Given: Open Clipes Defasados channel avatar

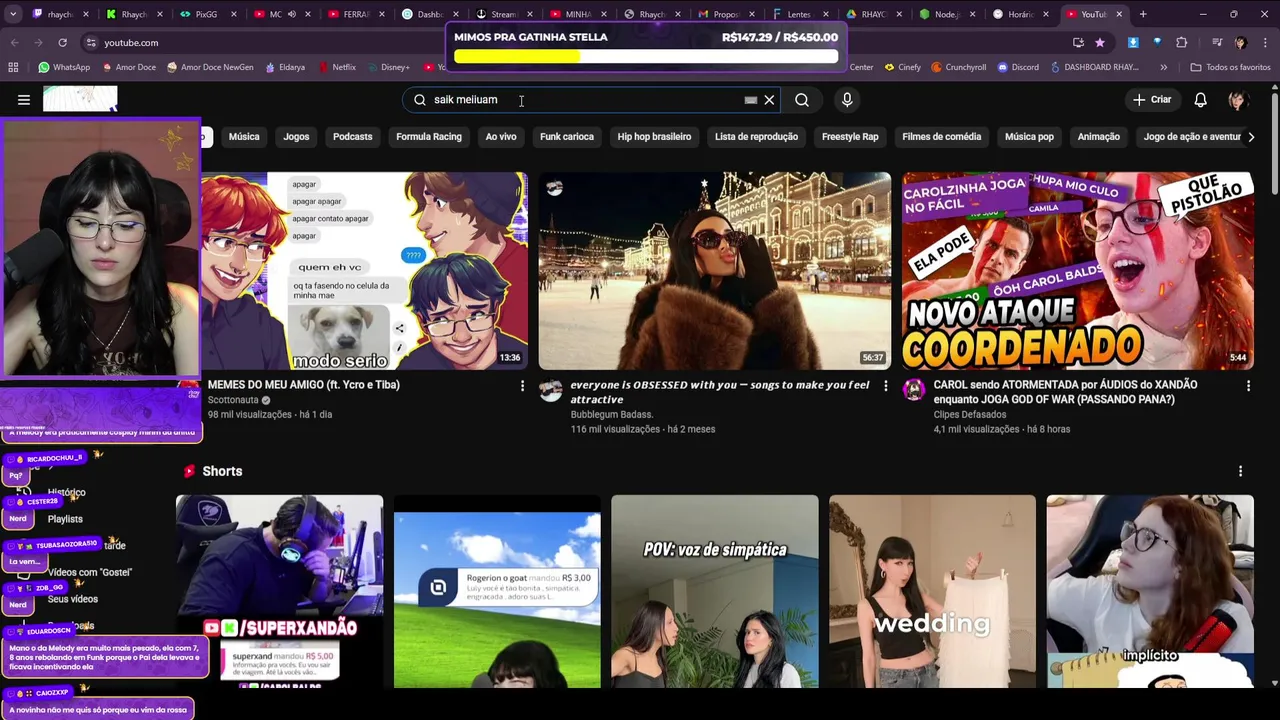Looking at the screenshot, I should click(x=914, y=390).
